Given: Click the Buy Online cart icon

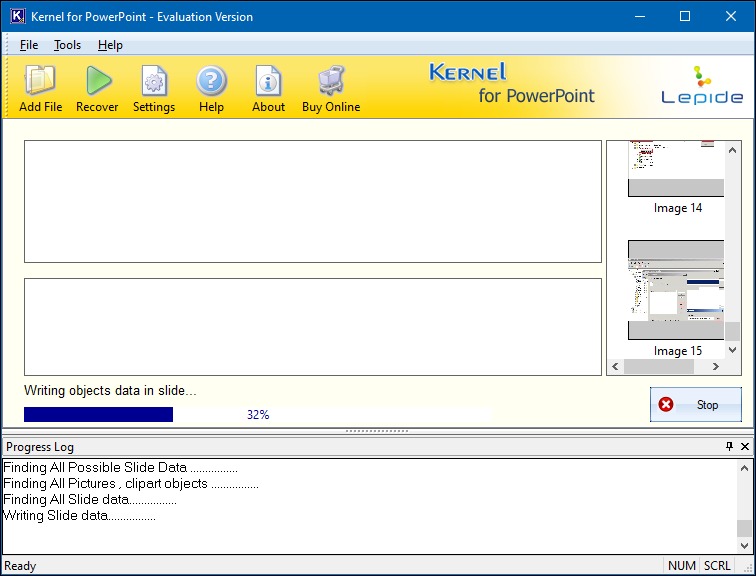Looking at the screenshot, I should coord(331,80).
